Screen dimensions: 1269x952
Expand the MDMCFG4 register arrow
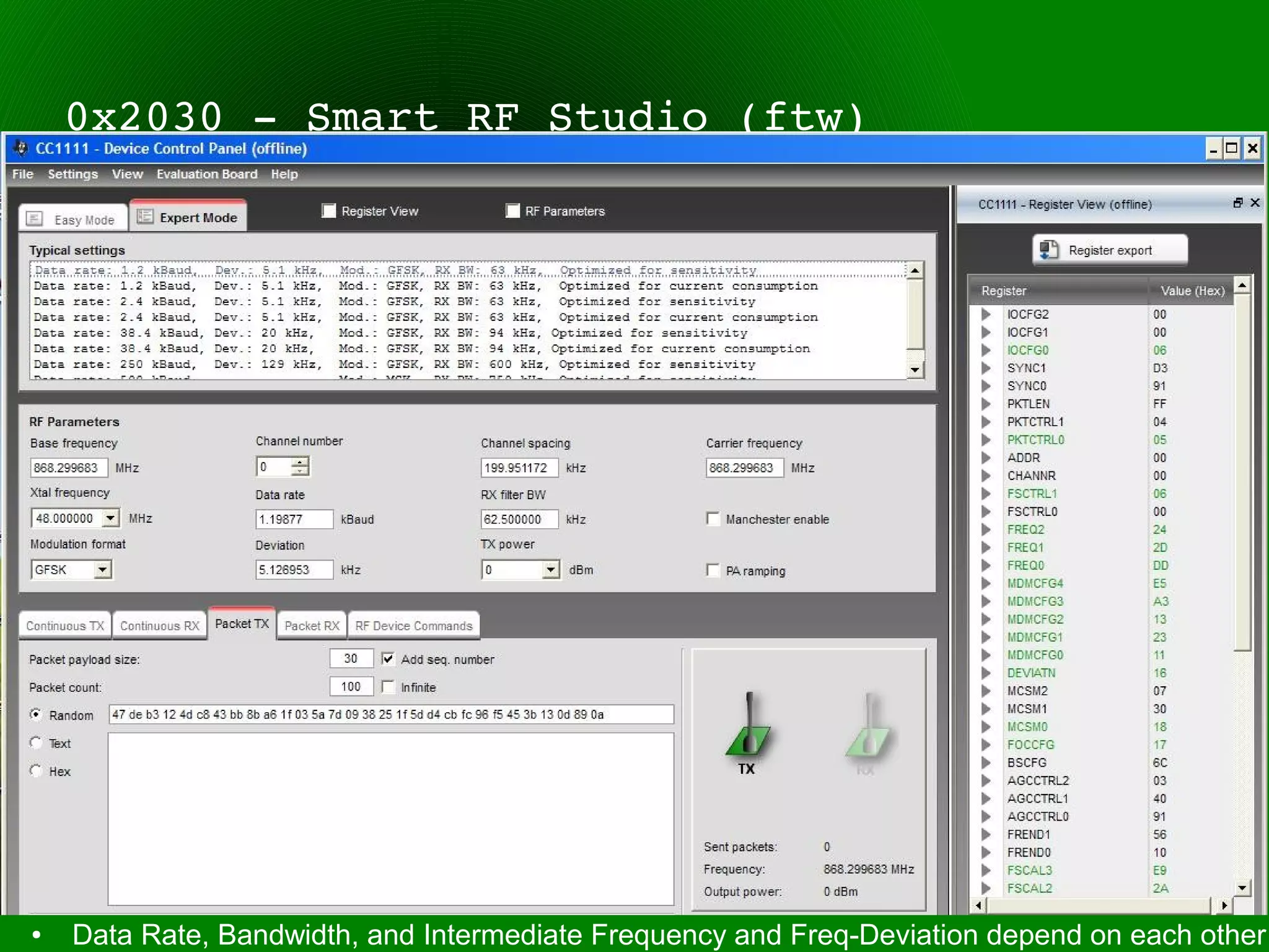[x=985, y=583]
